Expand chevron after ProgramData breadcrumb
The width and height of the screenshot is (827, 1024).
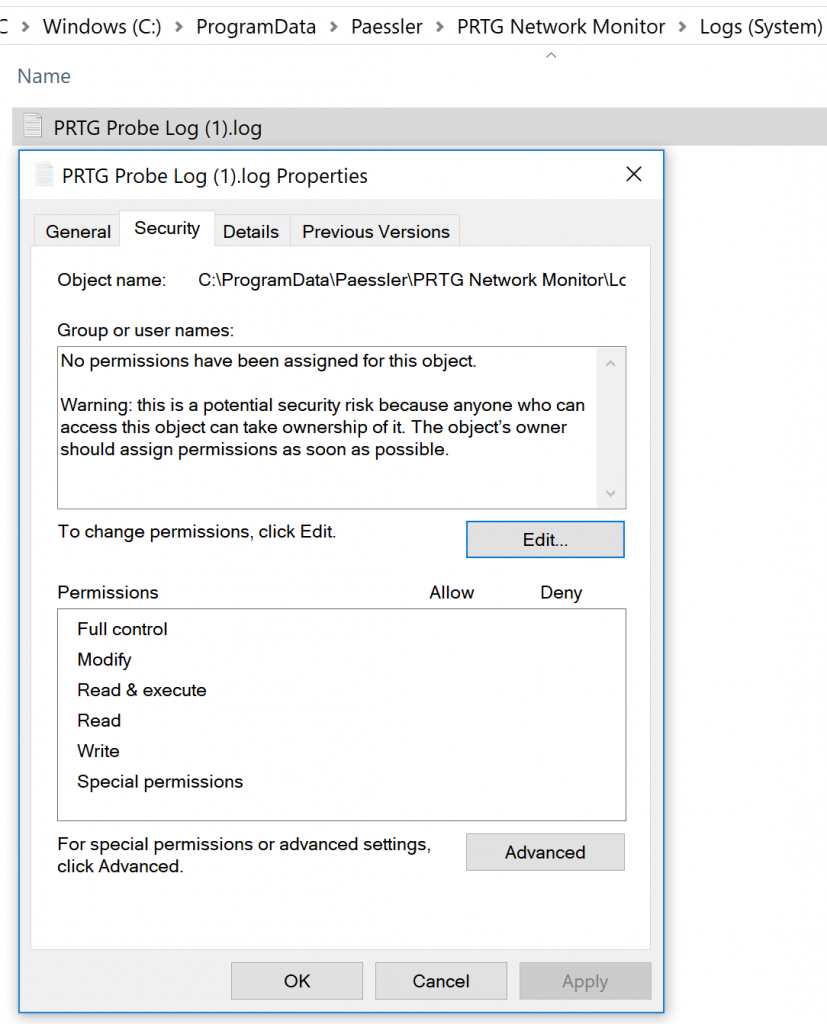[334, 27]
